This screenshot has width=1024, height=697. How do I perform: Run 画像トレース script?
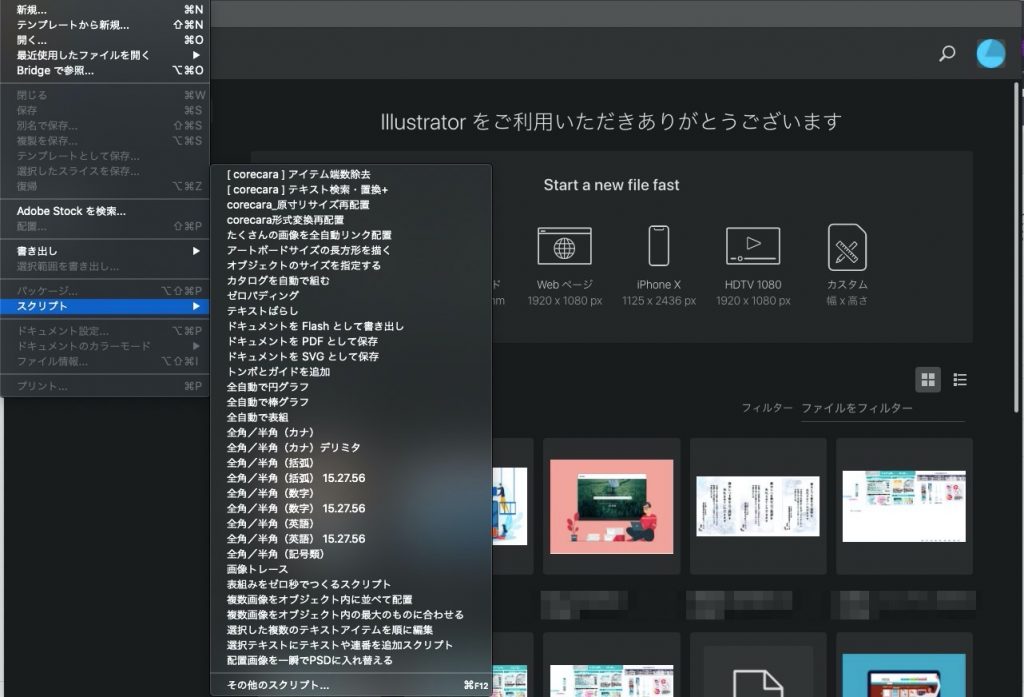[351, 569]
